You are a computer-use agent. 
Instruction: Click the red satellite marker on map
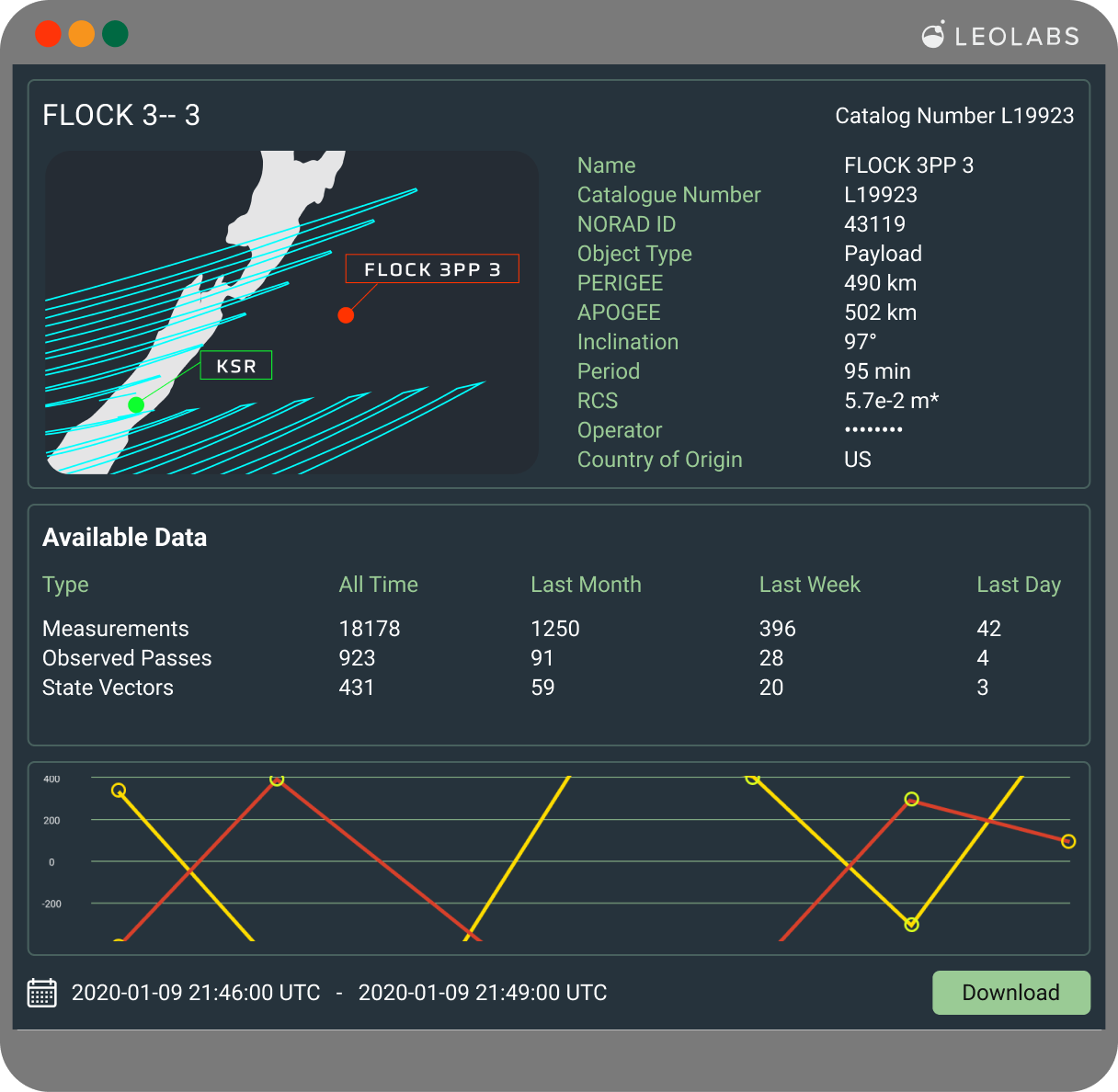tap(346, 315)
